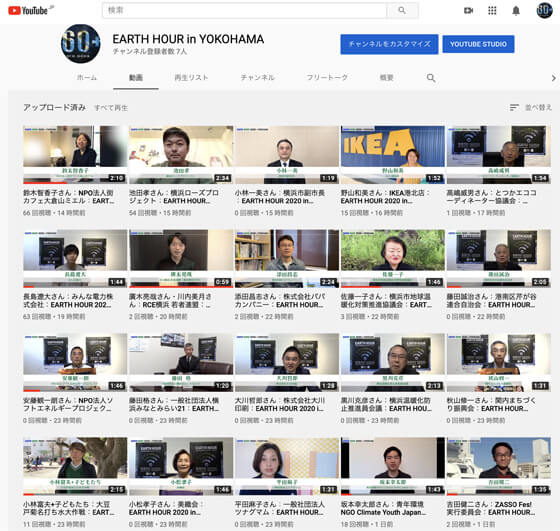Click the 54 回視聴・15 時間前 text
The height and width of the screenshot is (531, 560).
coord(160,213)
